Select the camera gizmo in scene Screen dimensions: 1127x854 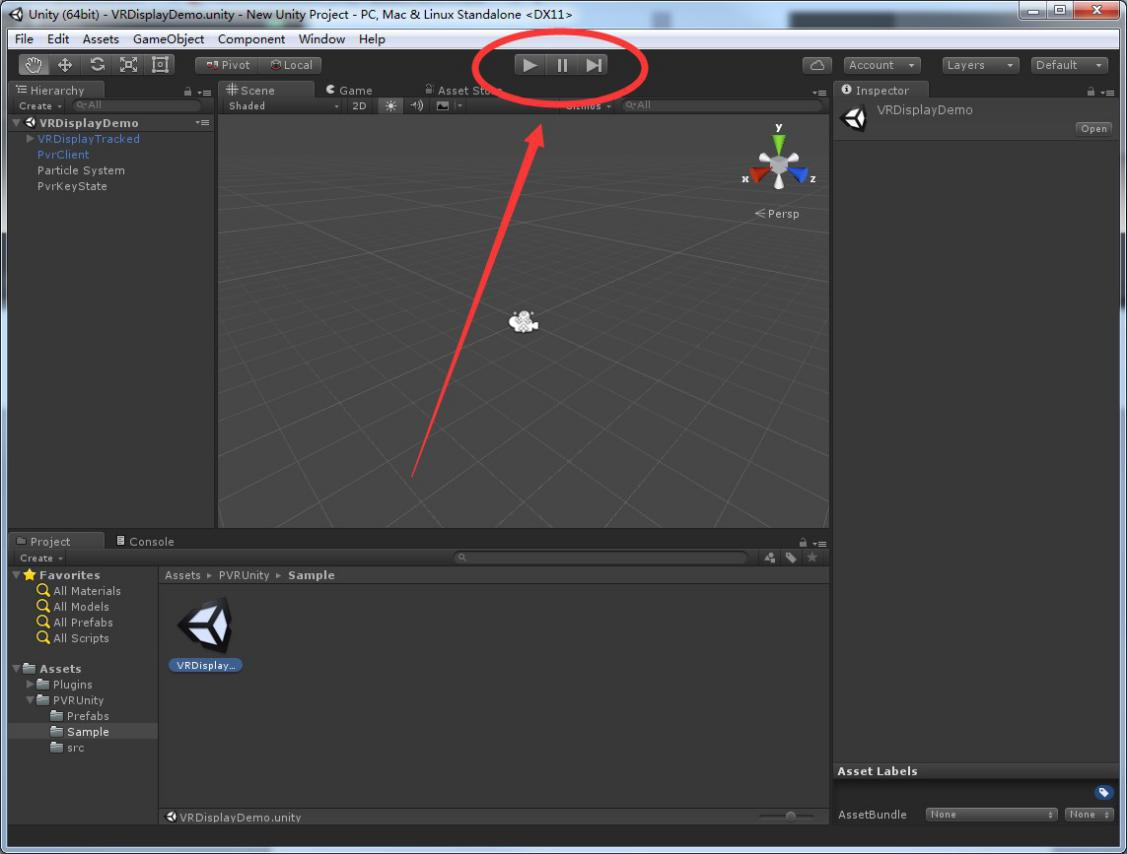click(x=523, y=322)
